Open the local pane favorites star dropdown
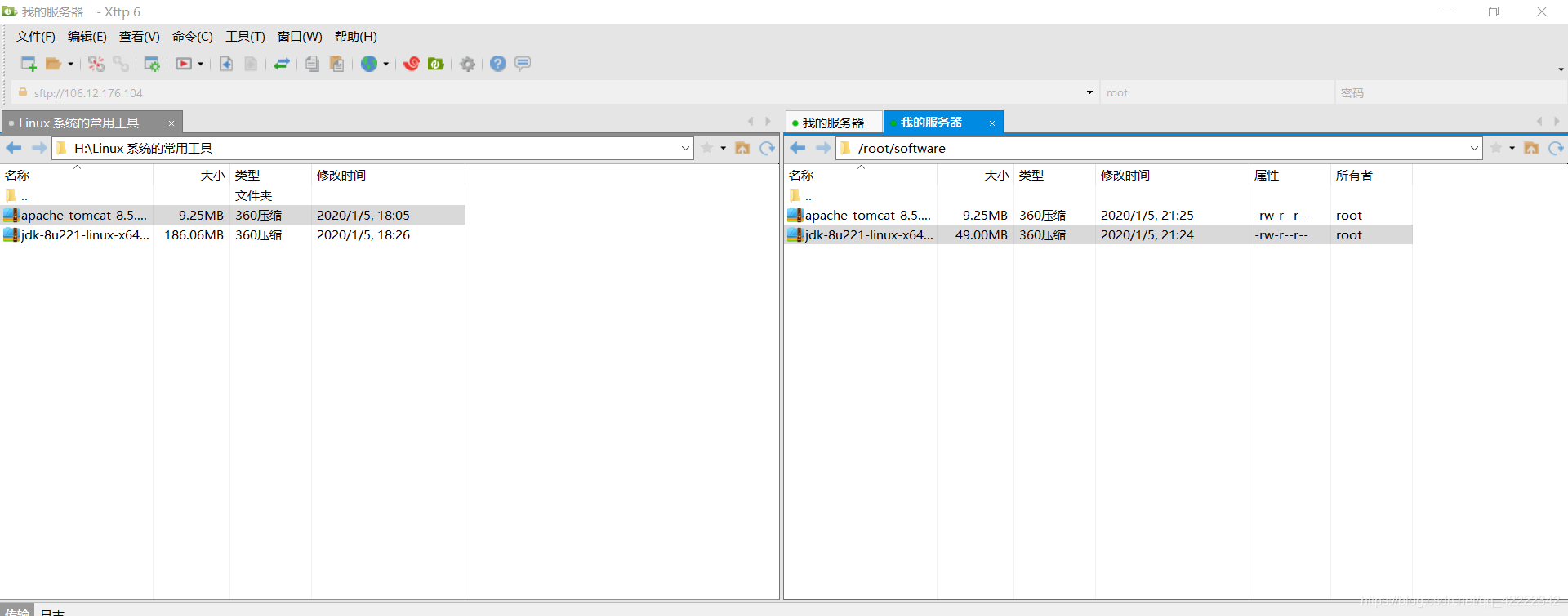Viewport: 1568px width, 616px height. 723,148
